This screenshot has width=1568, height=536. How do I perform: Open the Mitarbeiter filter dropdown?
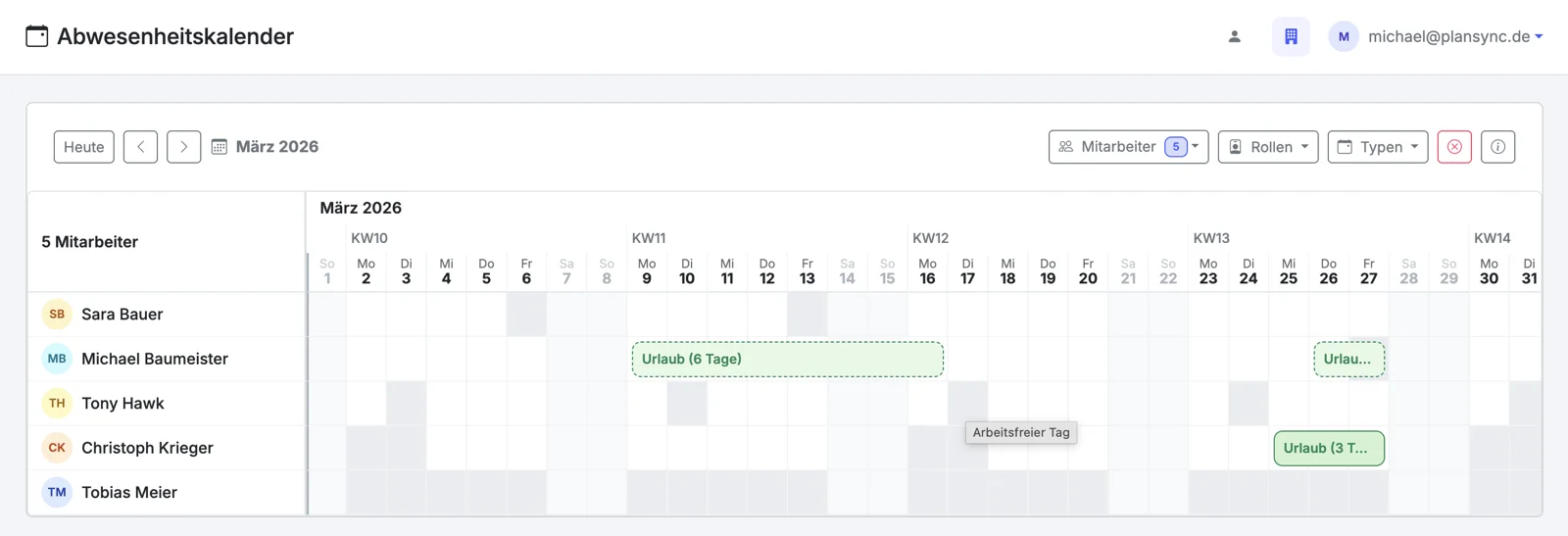pyautogui.click(x=1128, y=147)
